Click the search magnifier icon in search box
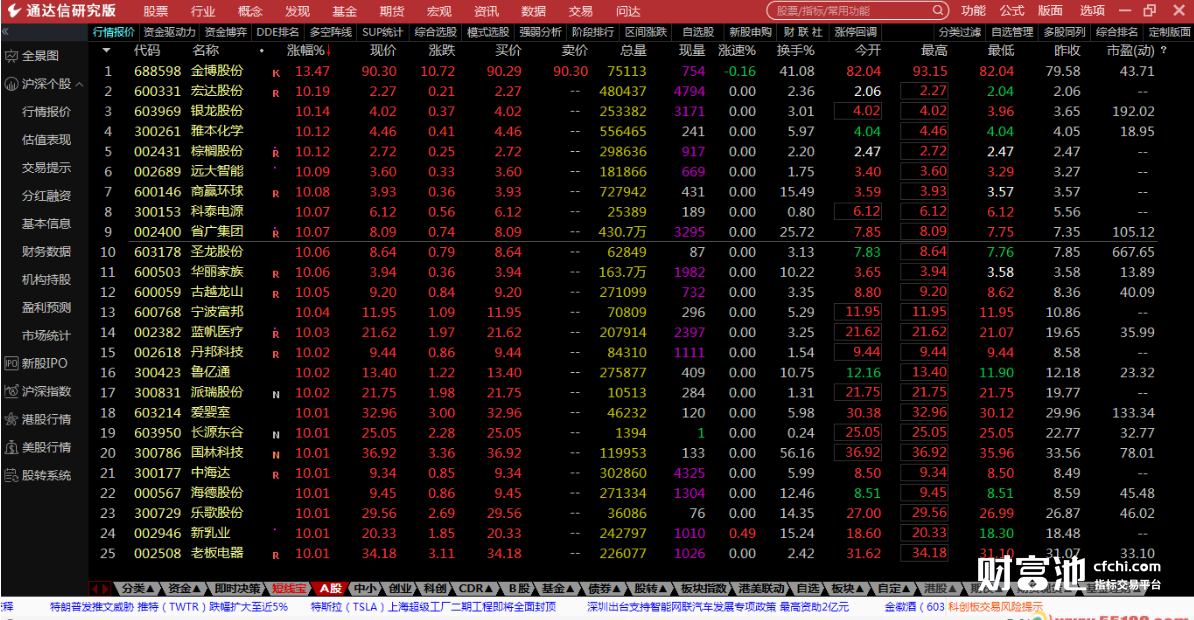This screenshot has height=620, width=1194. coord(937,11)
